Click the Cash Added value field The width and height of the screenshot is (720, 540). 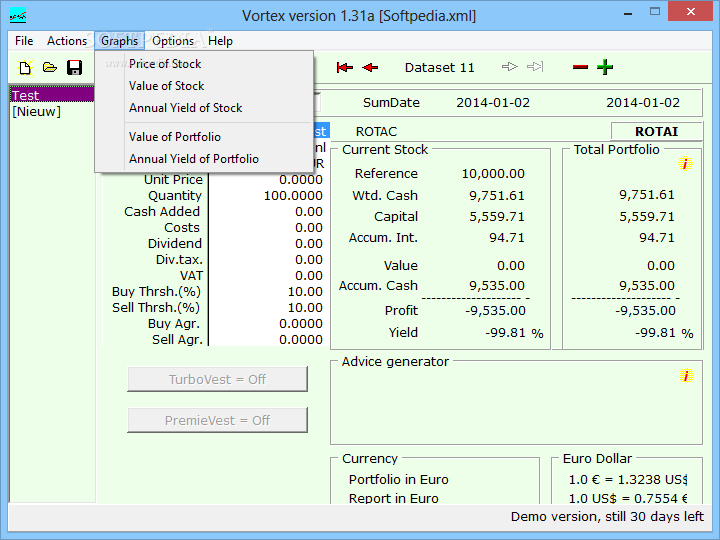click(x=267, y=212)
